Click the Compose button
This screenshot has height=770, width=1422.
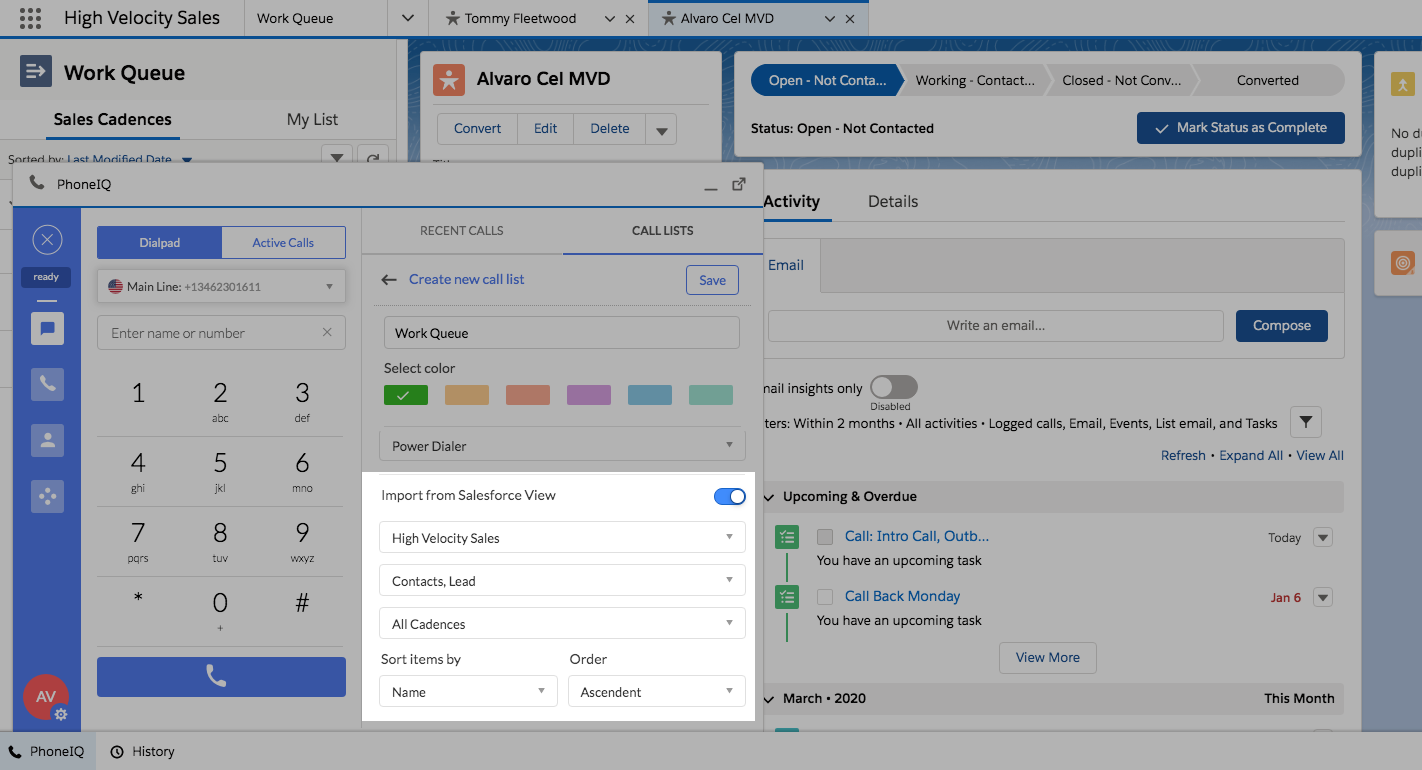(1282, 326)
